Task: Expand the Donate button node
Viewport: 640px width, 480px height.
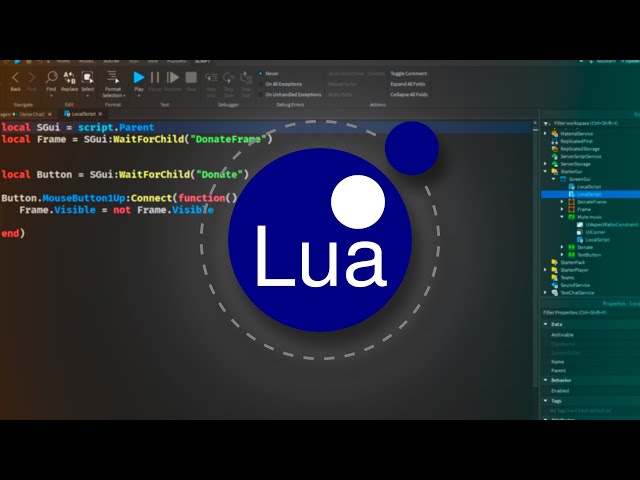Action: pyautogui.click(x=562, y=247)
